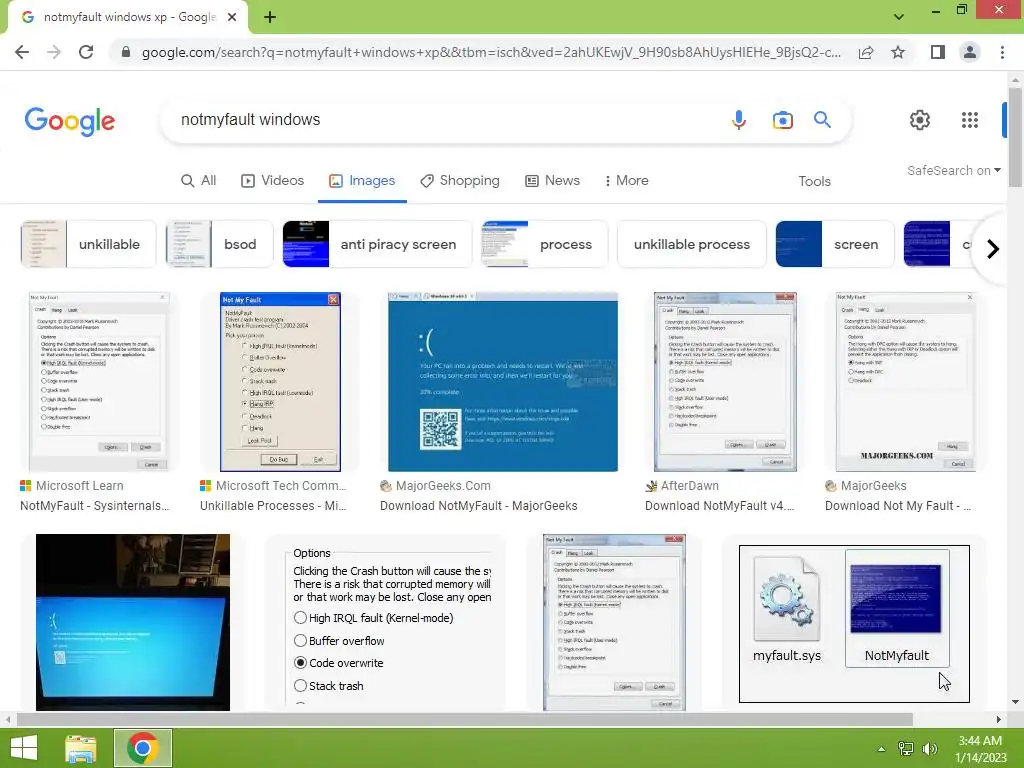Open Windows Start button
1024x768 pixels.
point(24,748)
